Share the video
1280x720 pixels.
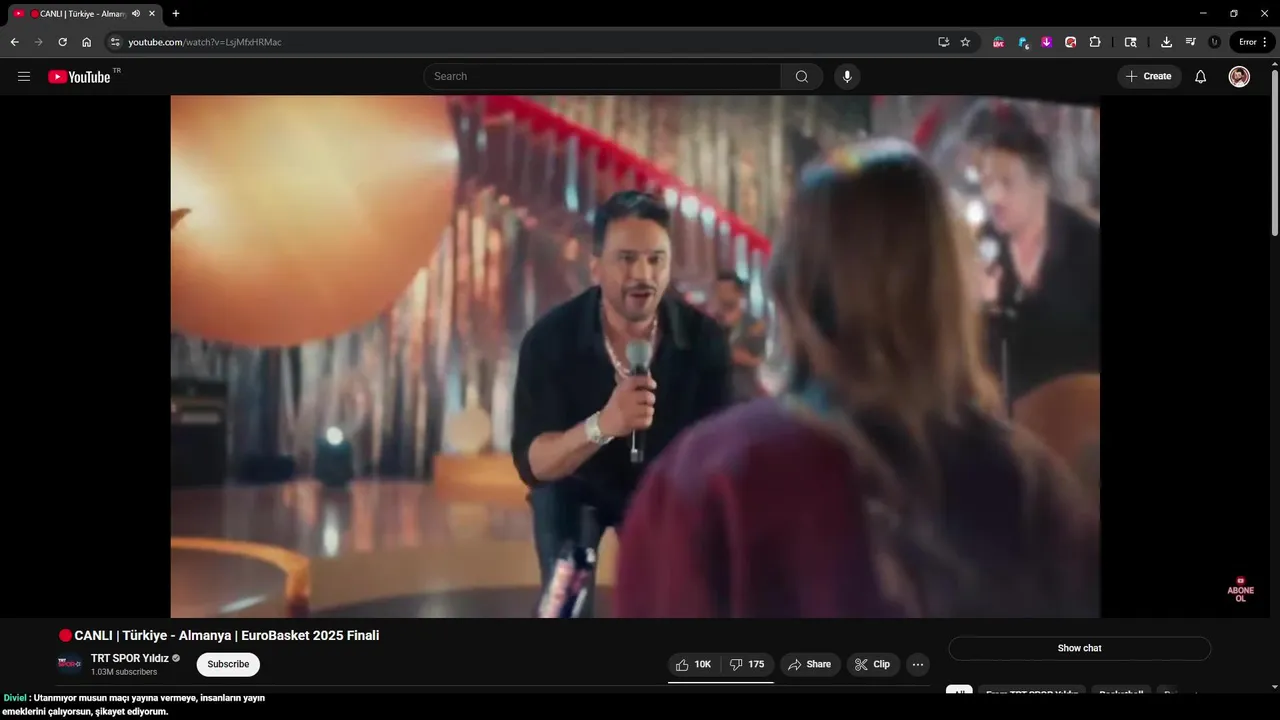coord(809,664)
